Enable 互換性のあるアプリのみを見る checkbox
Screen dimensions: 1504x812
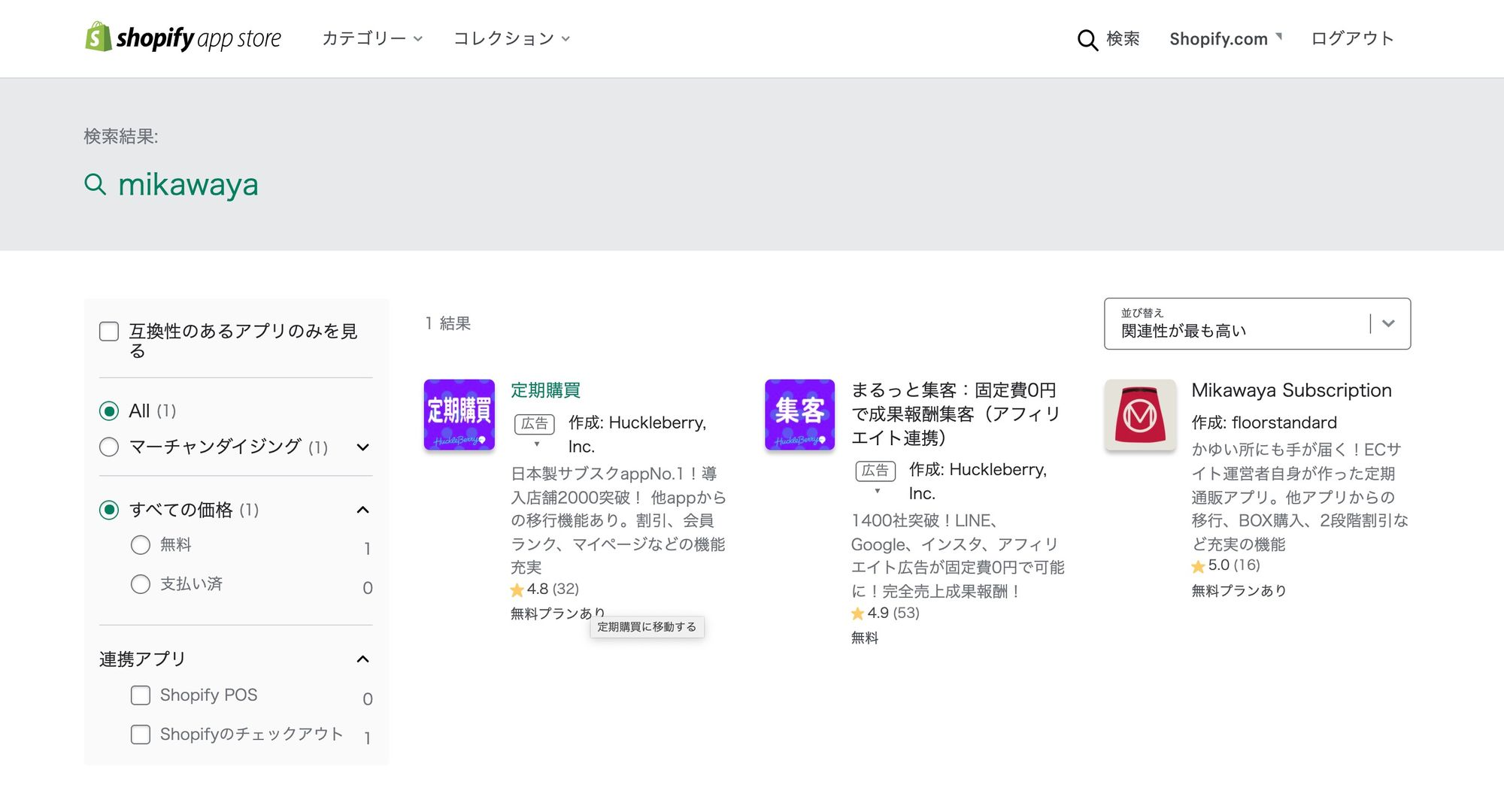[108, 330]
